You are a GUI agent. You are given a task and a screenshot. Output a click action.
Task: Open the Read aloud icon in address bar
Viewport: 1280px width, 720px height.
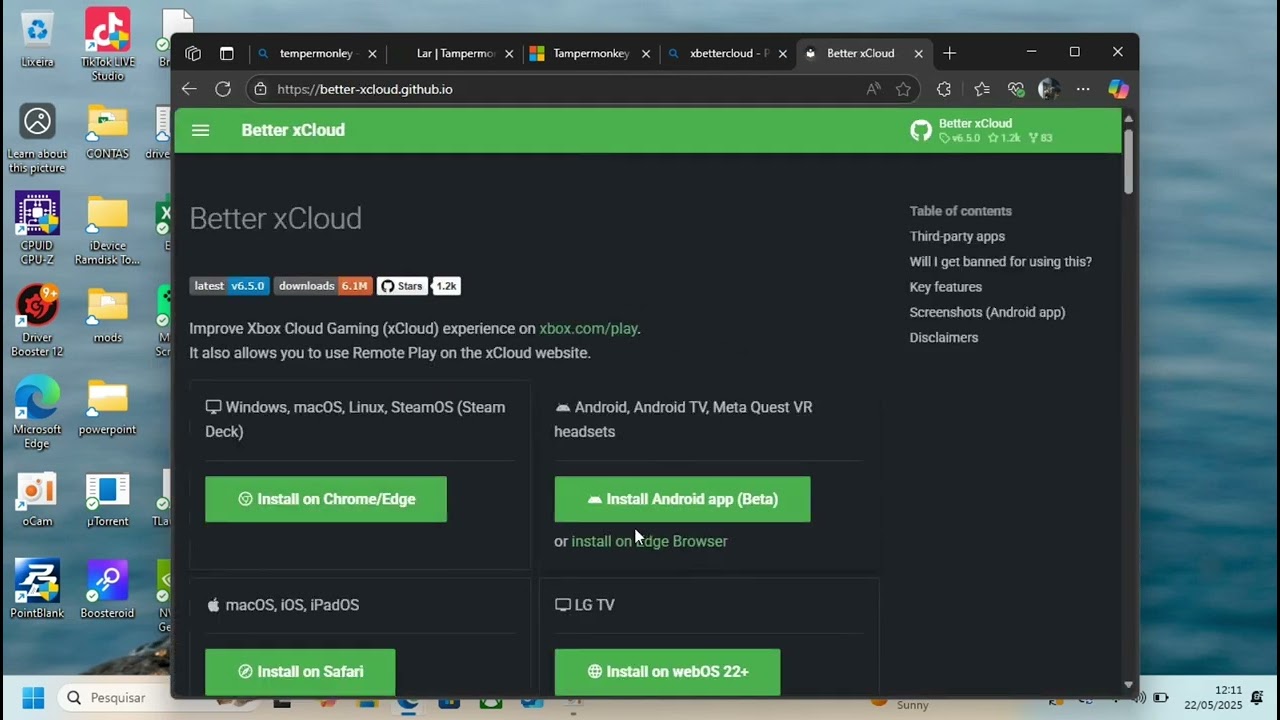pos(874,89)
